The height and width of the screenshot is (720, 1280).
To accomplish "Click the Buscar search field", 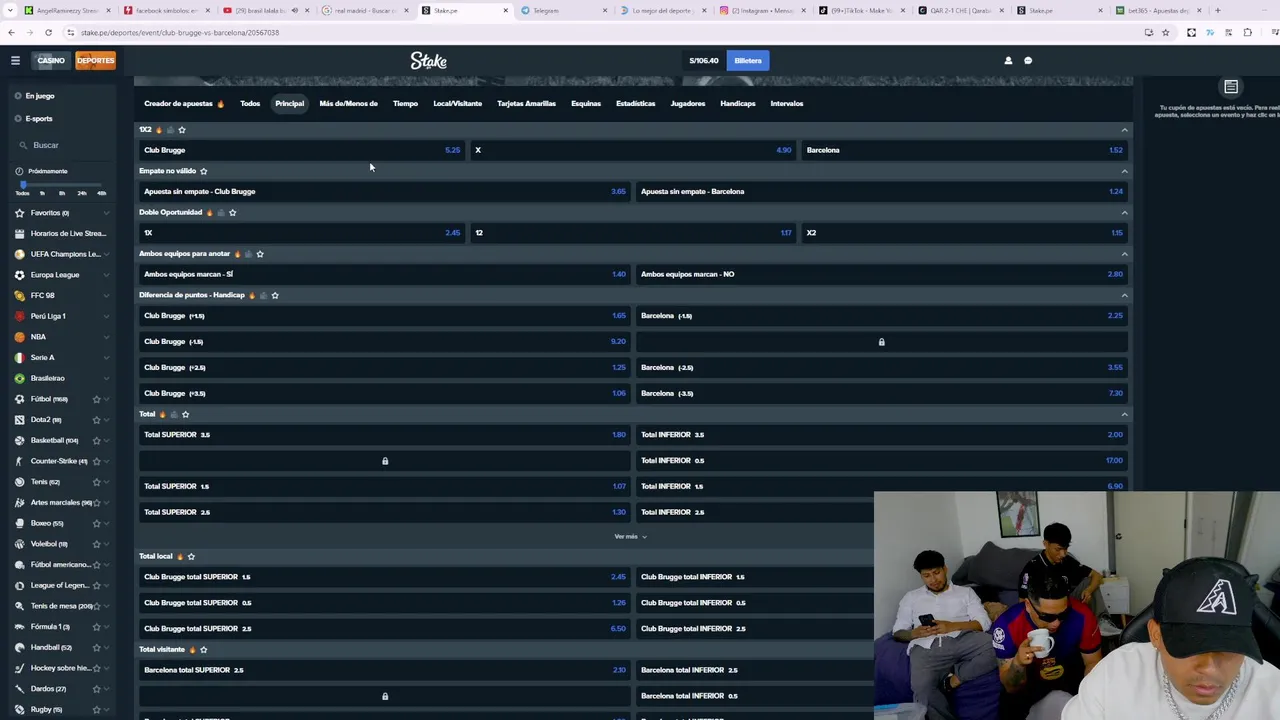I will click(62, 145).
